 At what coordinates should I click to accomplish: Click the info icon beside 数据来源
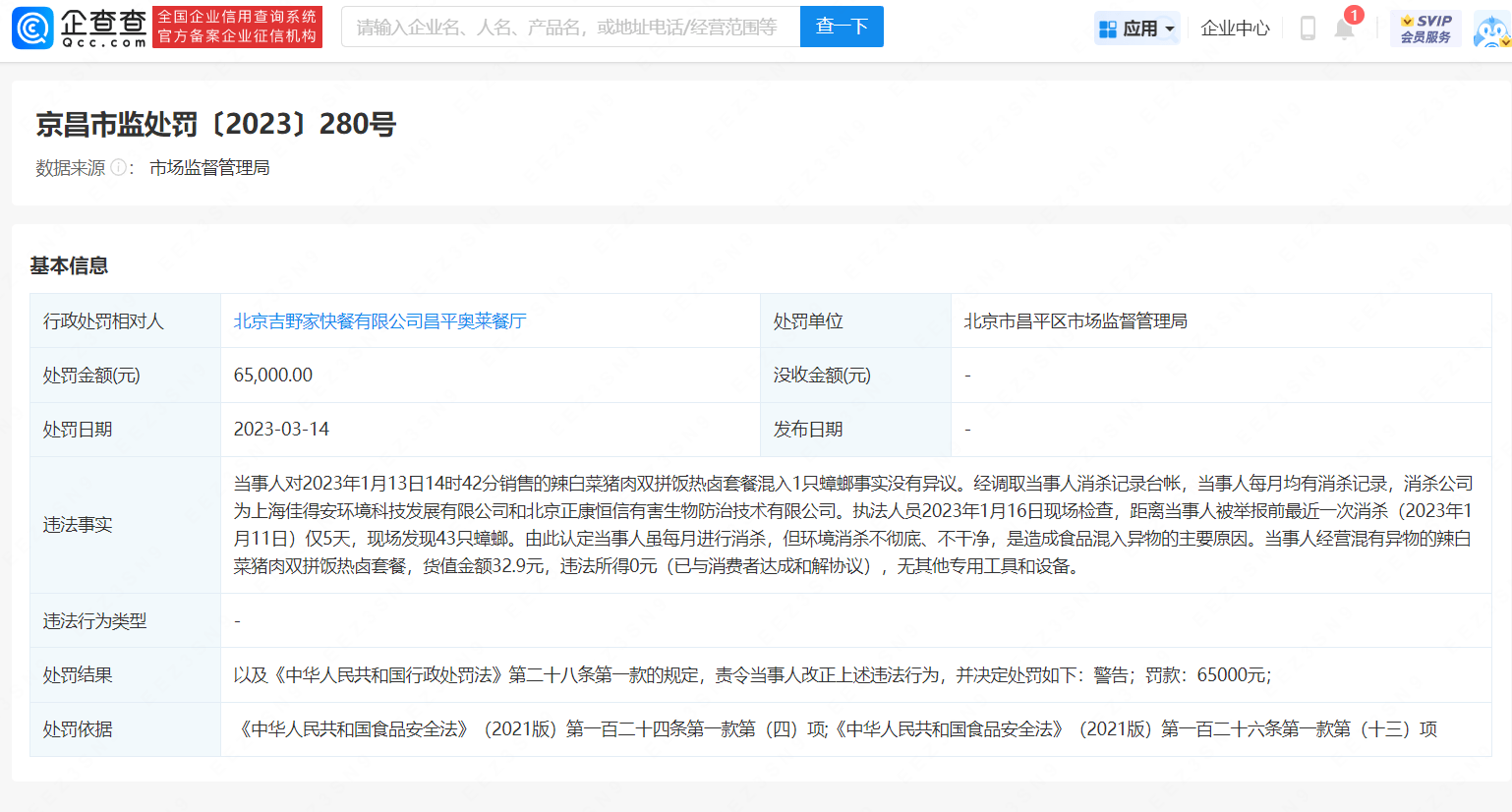coord(118,168)
